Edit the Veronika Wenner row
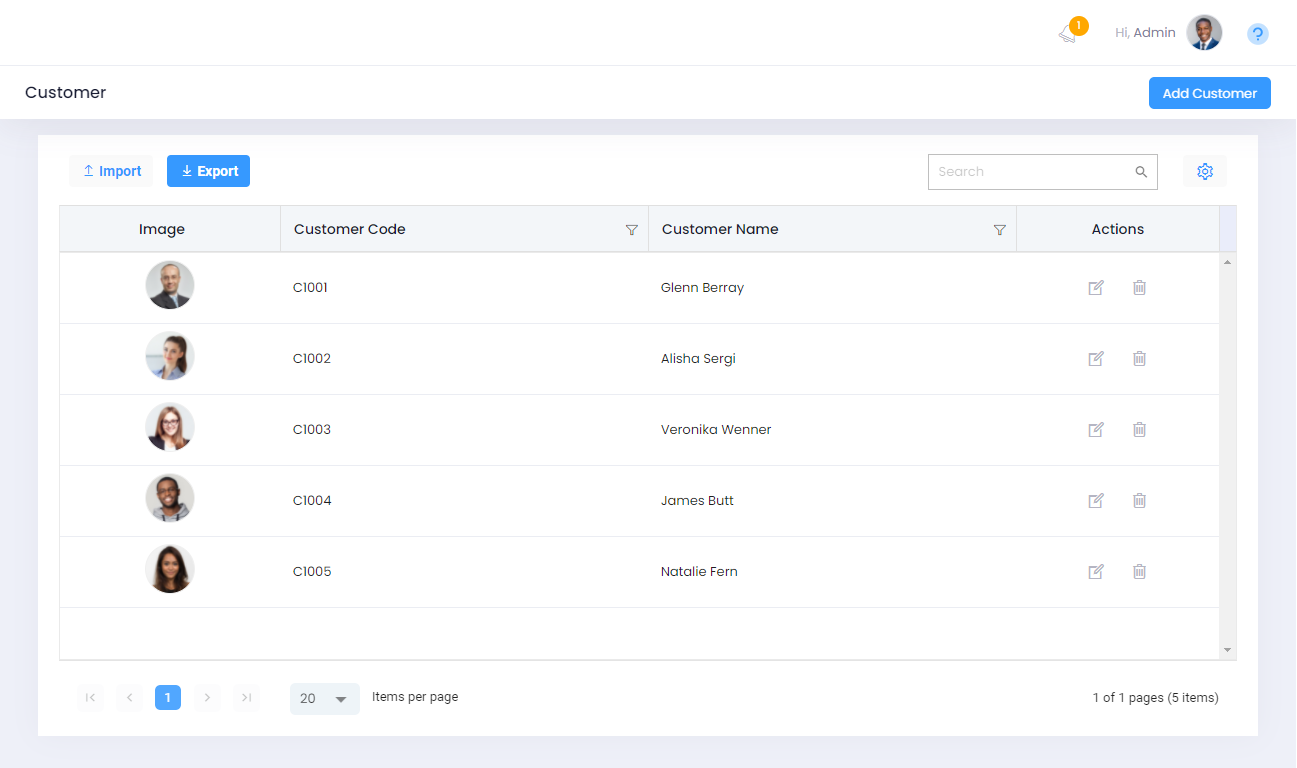Image resolution: width=1297 pixels, height=768 pixels. 1096,430
